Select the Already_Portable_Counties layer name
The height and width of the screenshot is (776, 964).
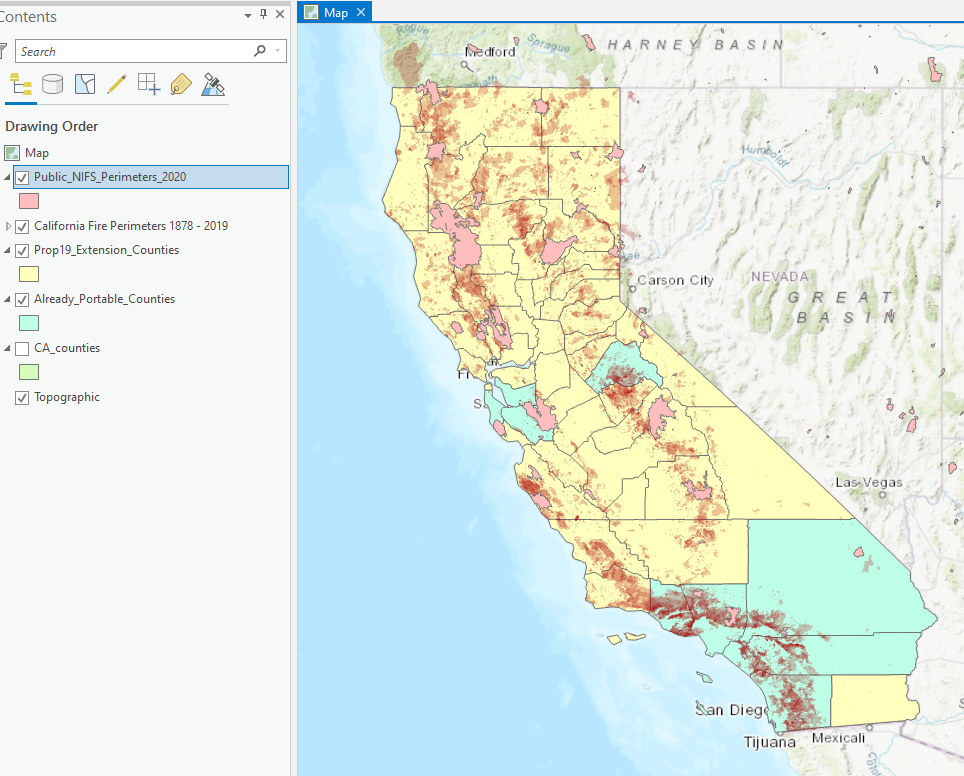coord(105,299)
